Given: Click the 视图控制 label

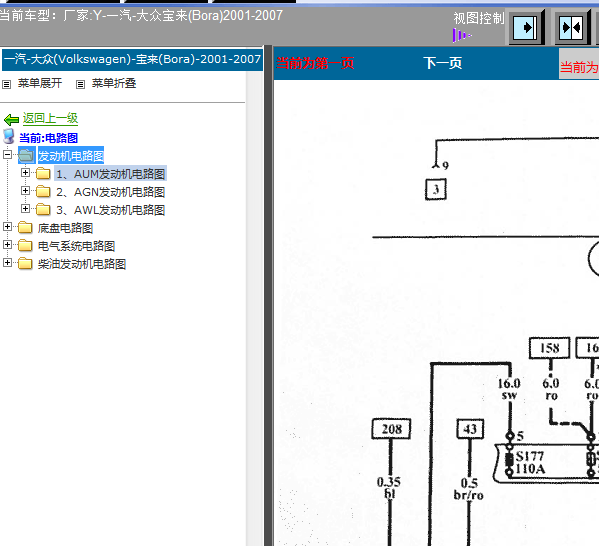Looking at the screenshot, I should coord(479,18).
